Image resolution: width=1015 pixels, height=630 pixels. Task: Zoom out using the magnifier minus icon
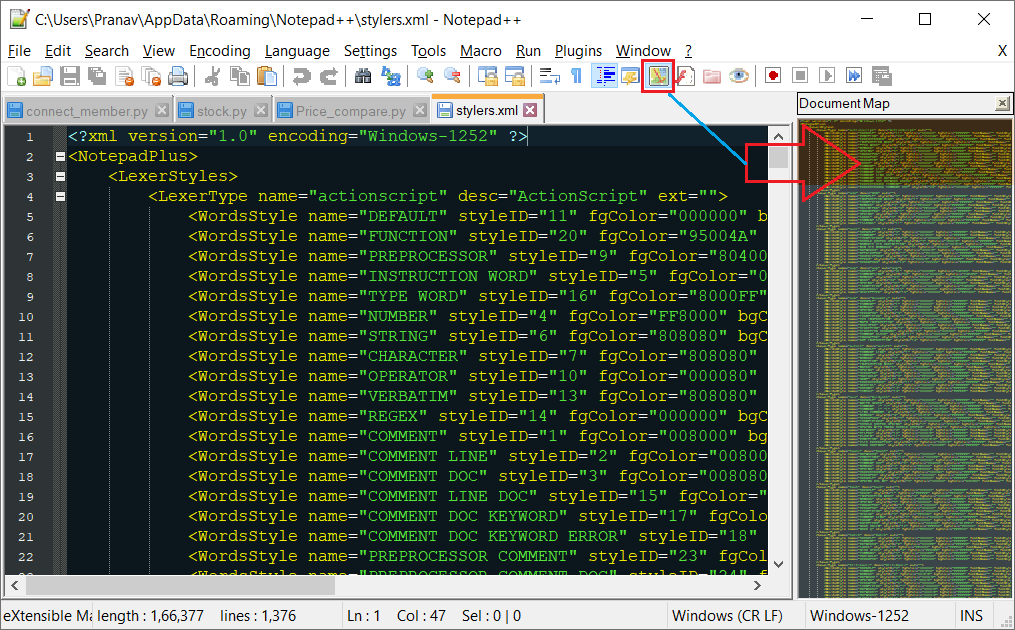pyautogui.click(x=452, y=76)
